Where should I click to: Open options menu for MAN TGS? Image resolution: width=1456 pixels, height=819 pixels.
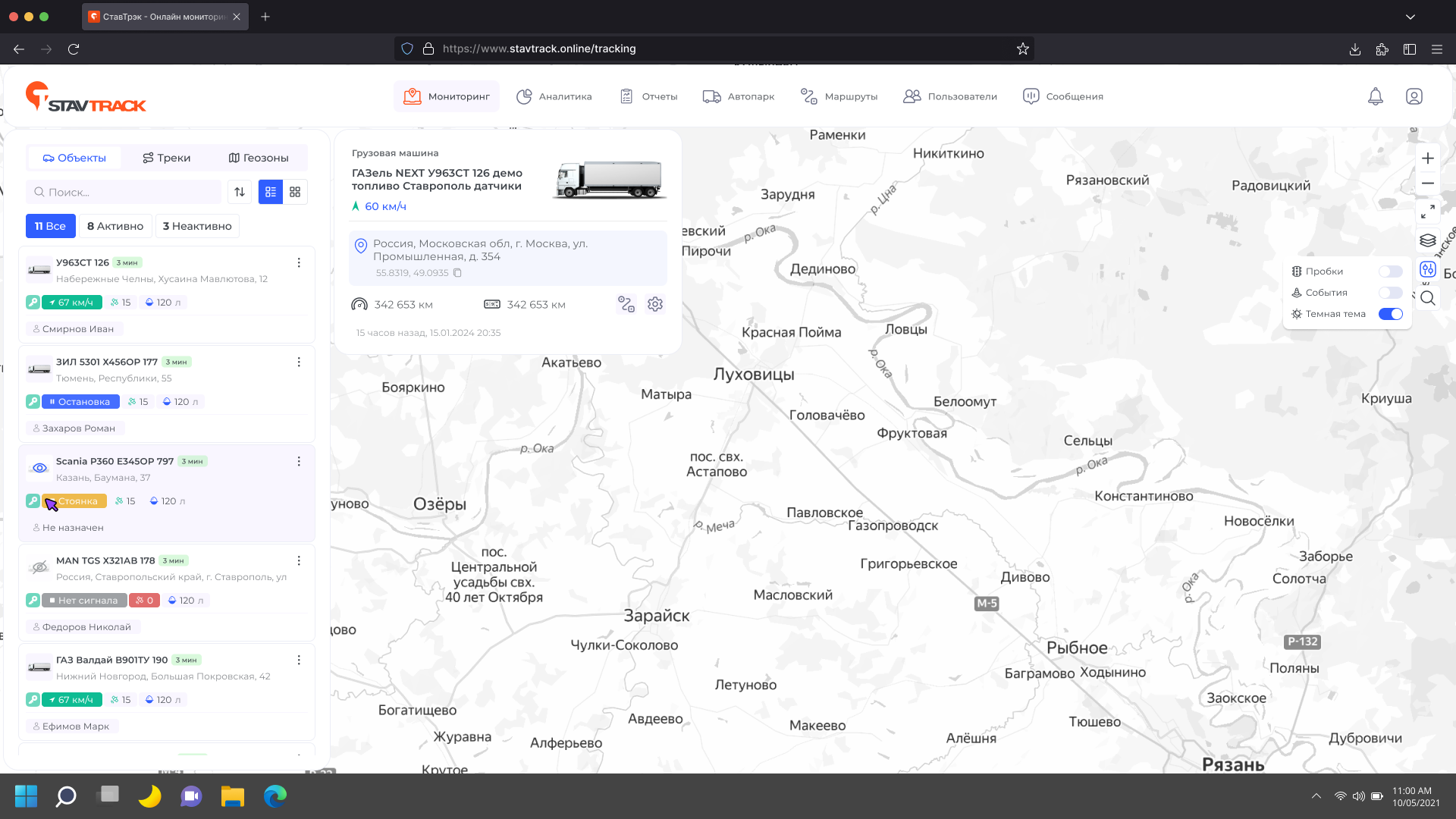299,560
